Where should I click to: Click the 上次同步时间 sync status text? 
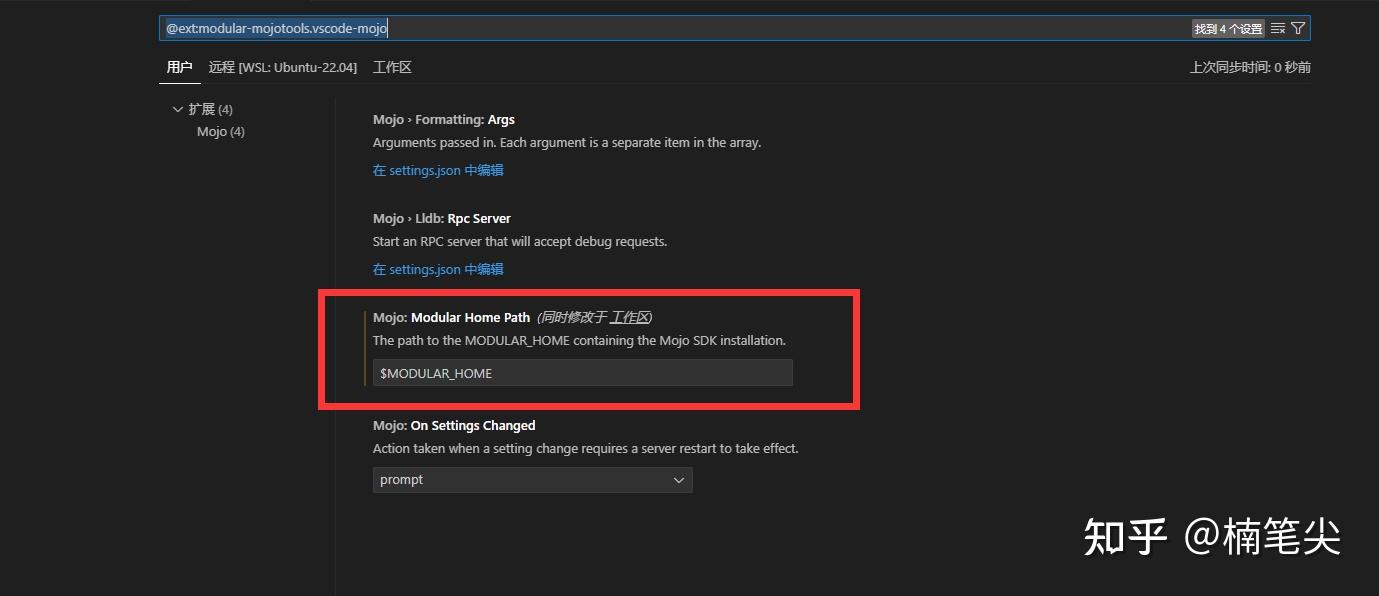[x=1251, y=67]
